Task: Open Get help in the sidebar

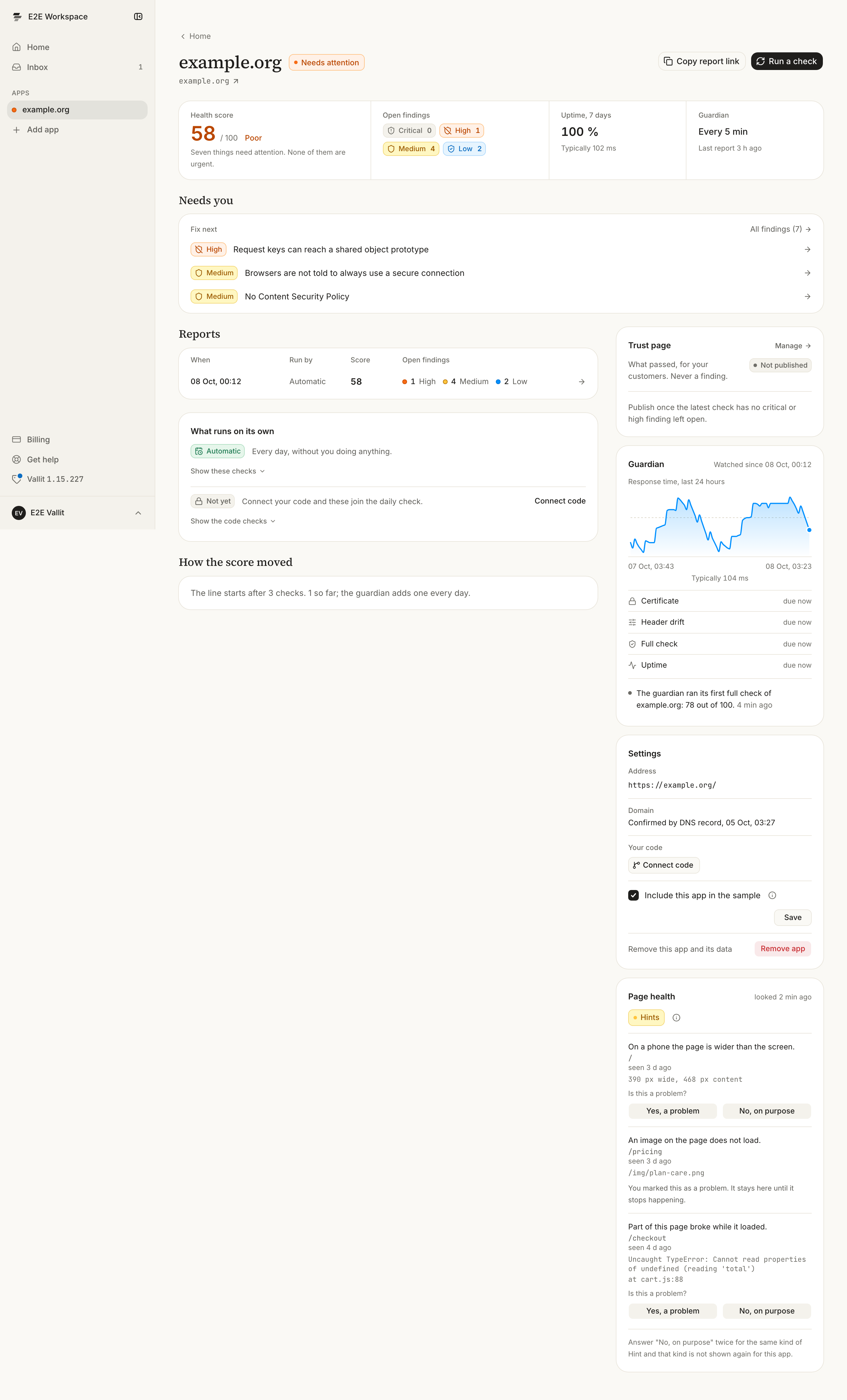Action: click(77, 460)
